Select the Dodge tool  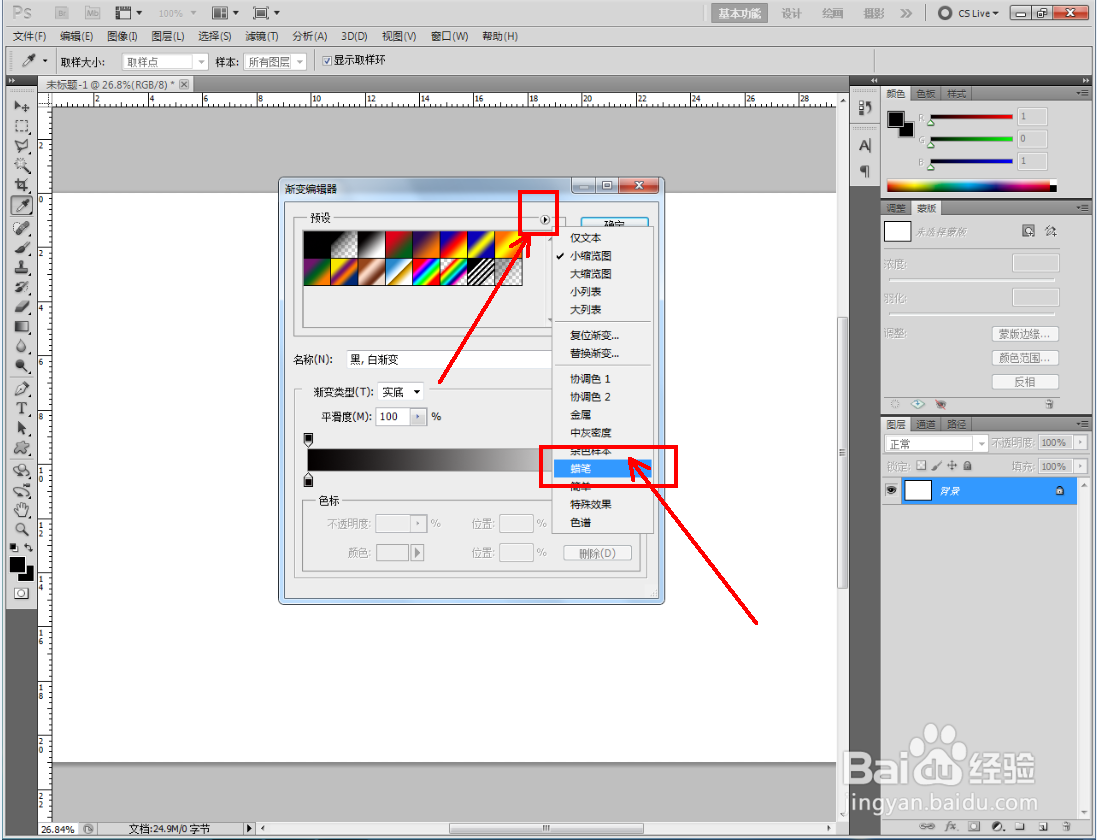tap(22, 365)
